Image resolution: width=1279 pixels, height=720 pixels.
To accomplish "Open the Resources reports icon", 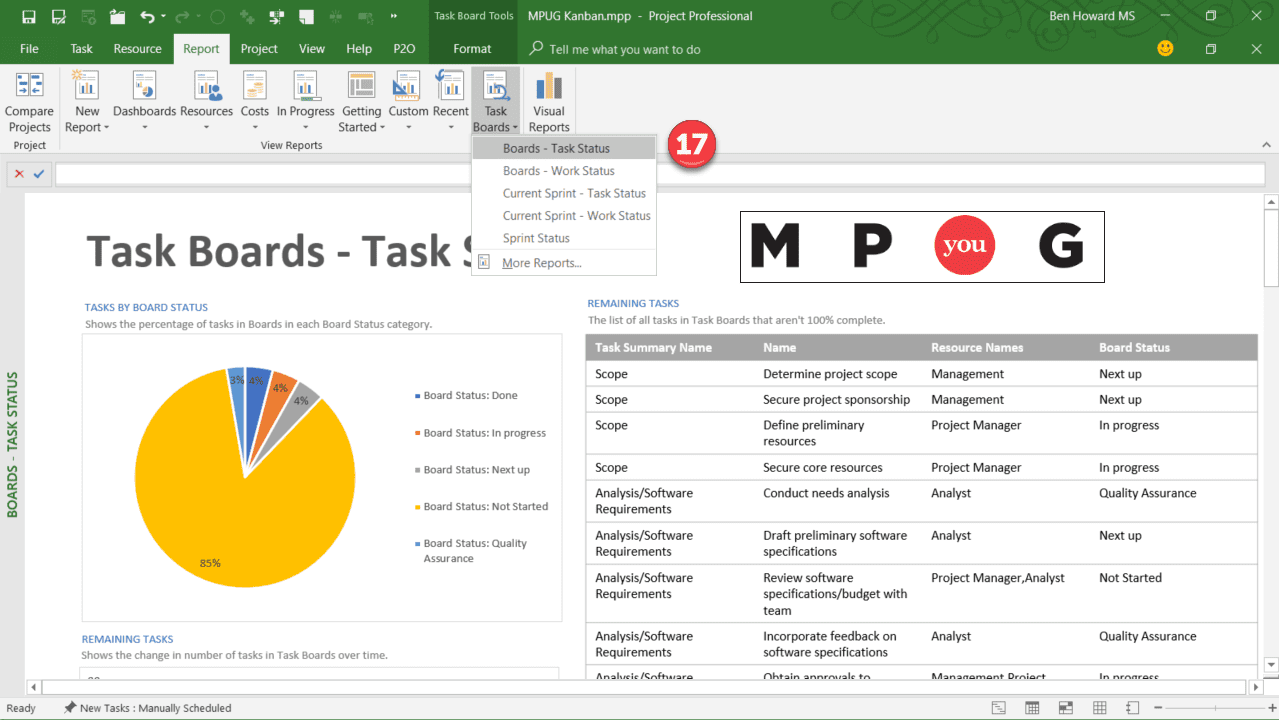I will 207,88.
